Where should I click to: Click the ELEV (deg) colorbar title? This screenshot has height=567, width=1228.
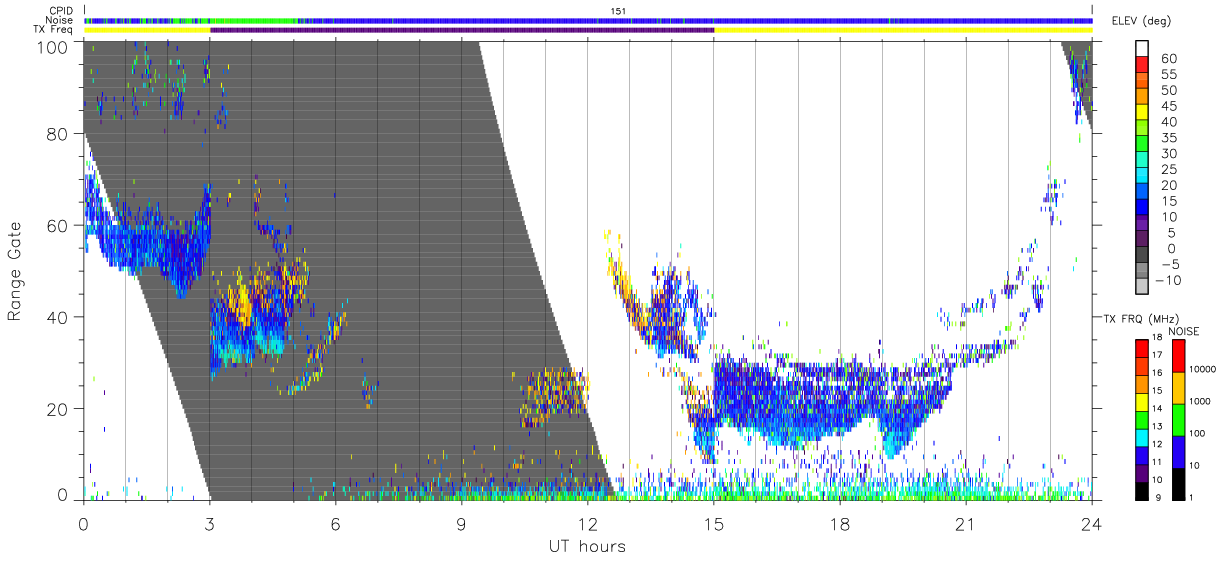pyautogui.click(x=1142, y=21)
